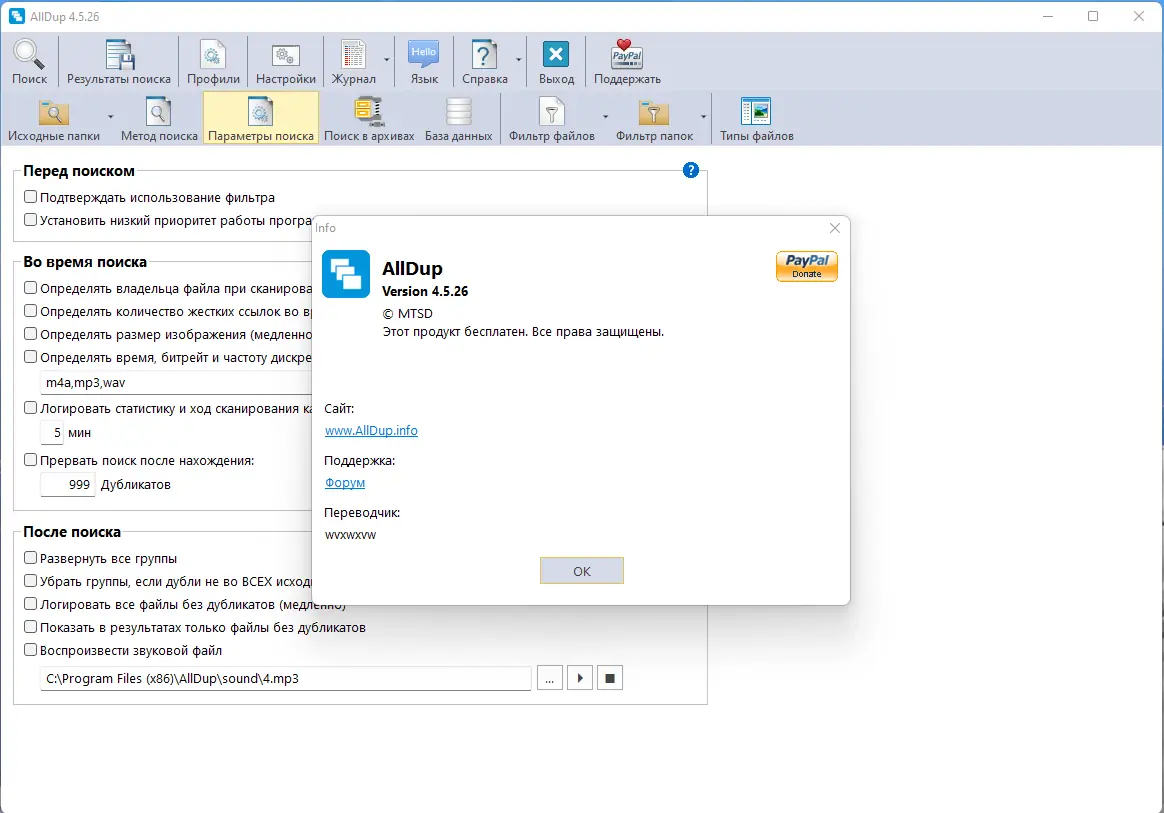Click the 999 Дубликатов count field
Viewport: 1164px width, 813px height.
pyautogui.click(x=68, y=485)
